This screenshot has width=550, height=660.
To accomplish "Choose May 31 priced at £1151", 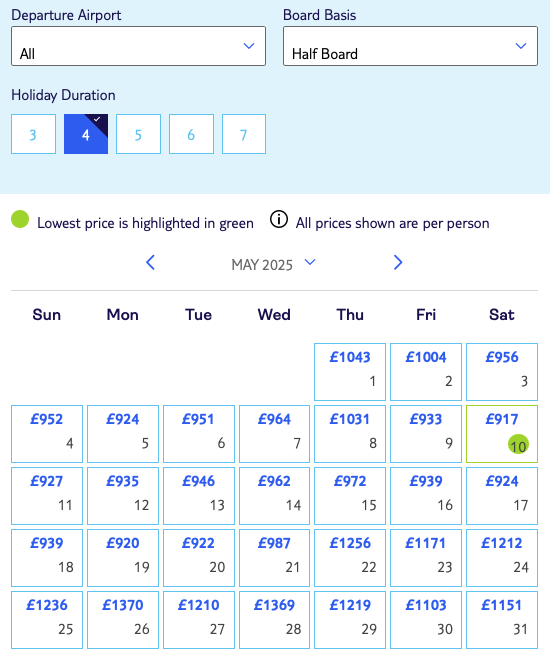I will [502, 620].
